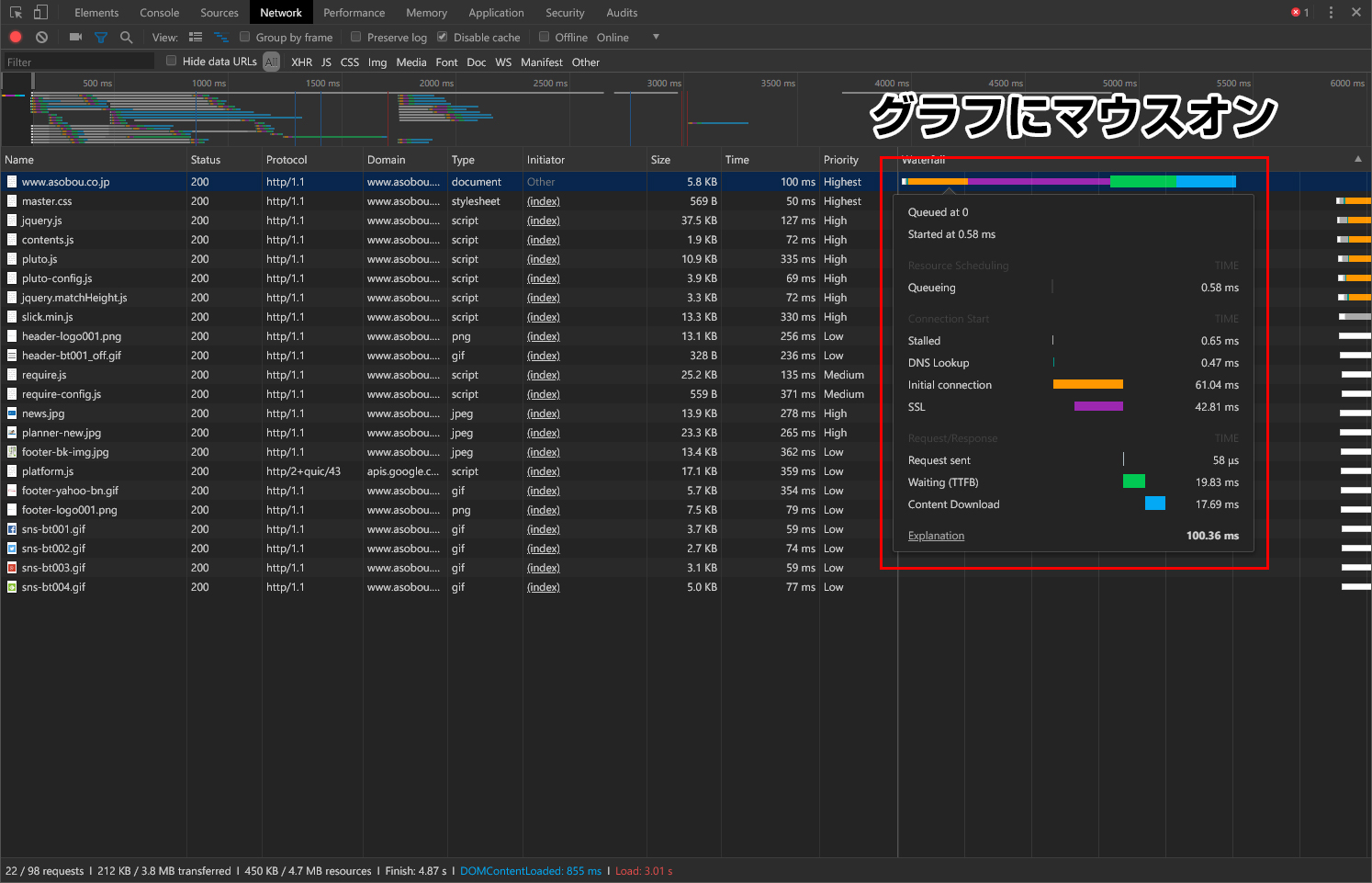Open the (index) initiator link for jquery.js
The height and width of the screenshot is (883, 1372).
[x=544, y=221]
